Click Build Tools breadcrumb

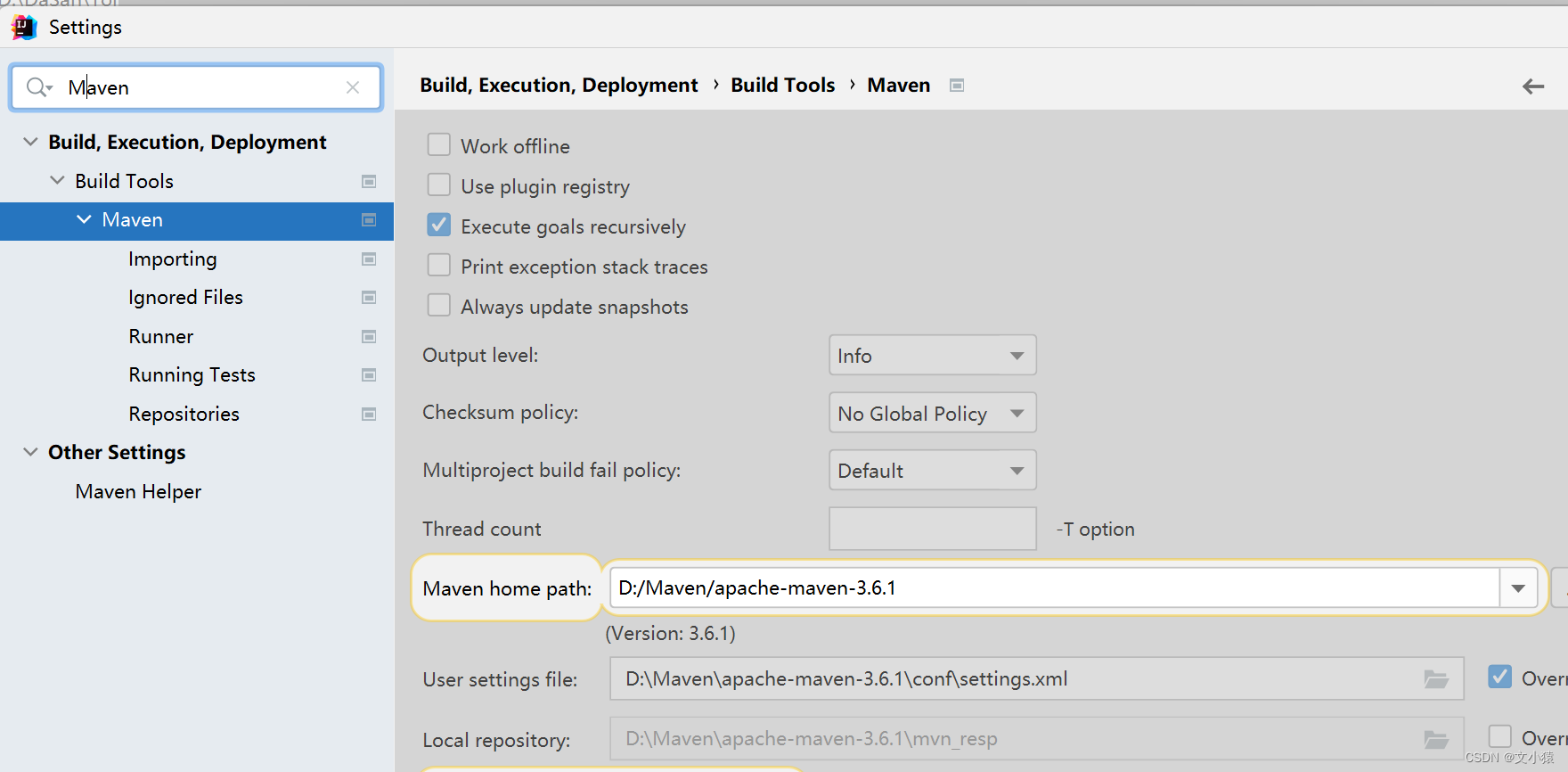pos(783,86)
